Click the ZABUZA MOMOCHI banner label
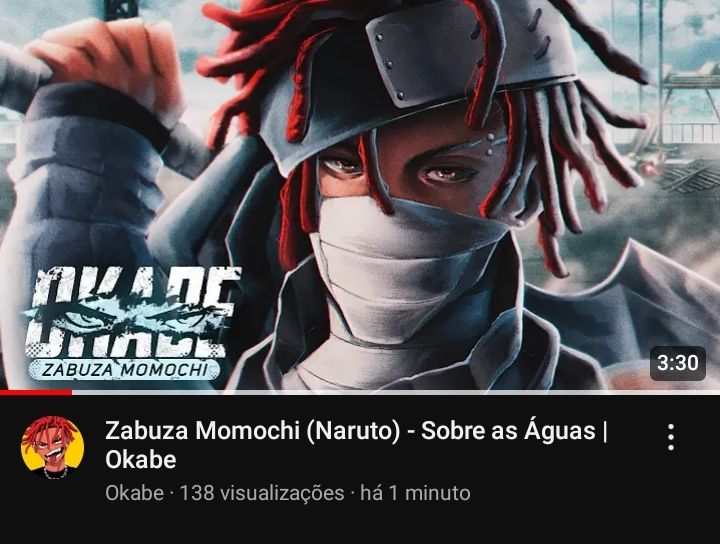The height and width of the screenshot is (544, 720). click(125, 370)
